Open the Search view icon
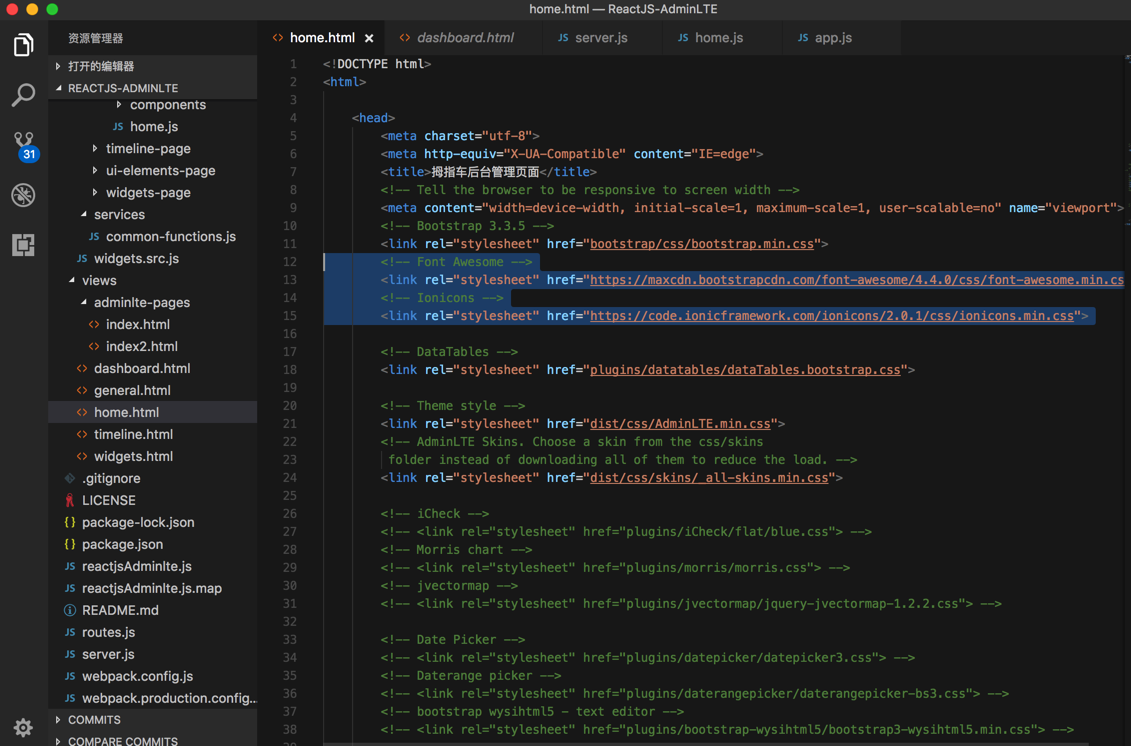Viewport: 1131px width, 746px height. click(23, 95)
